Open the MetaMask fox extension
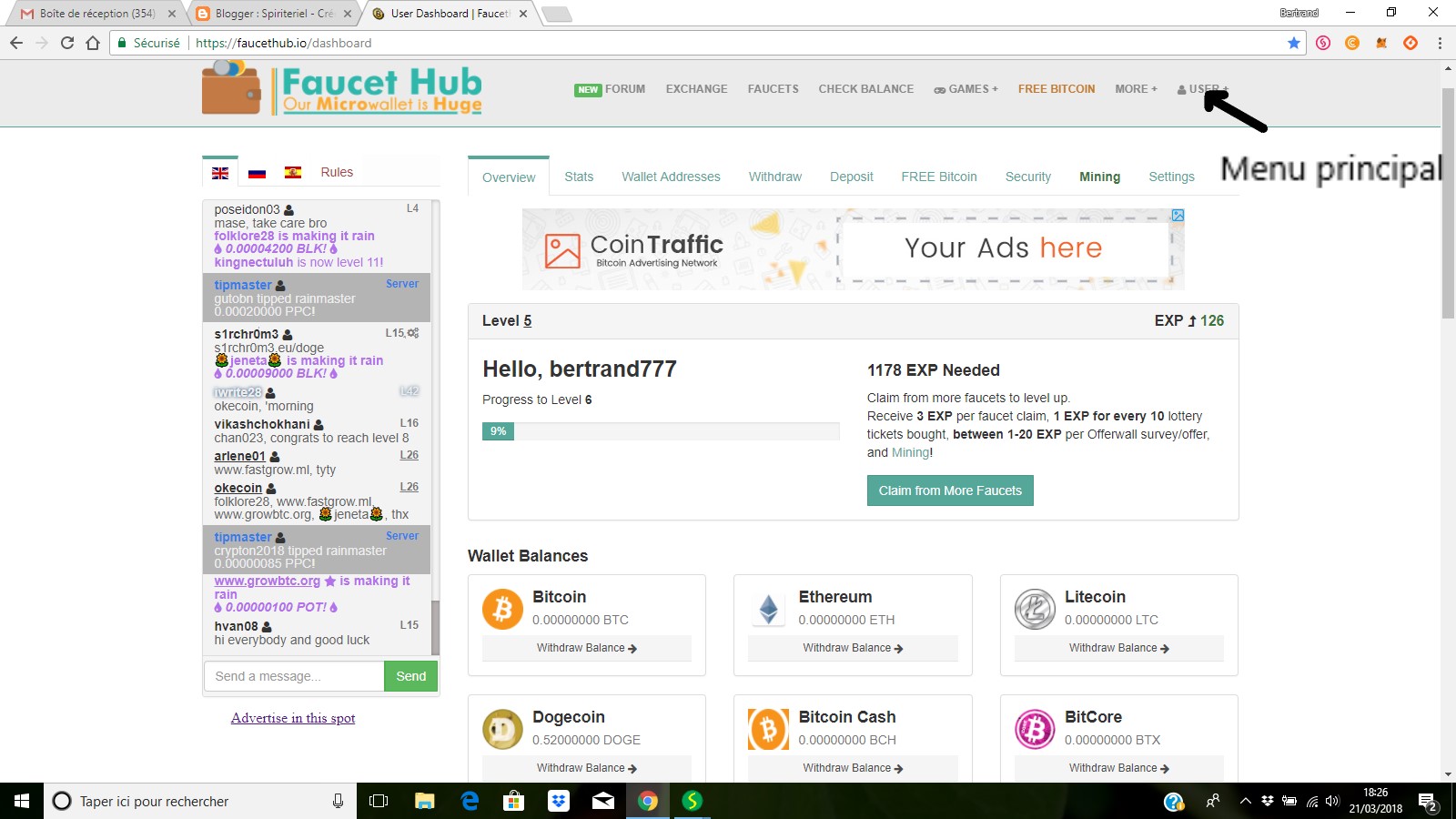The width and height of the screenshot is (1456, 819). [1381, 43]
